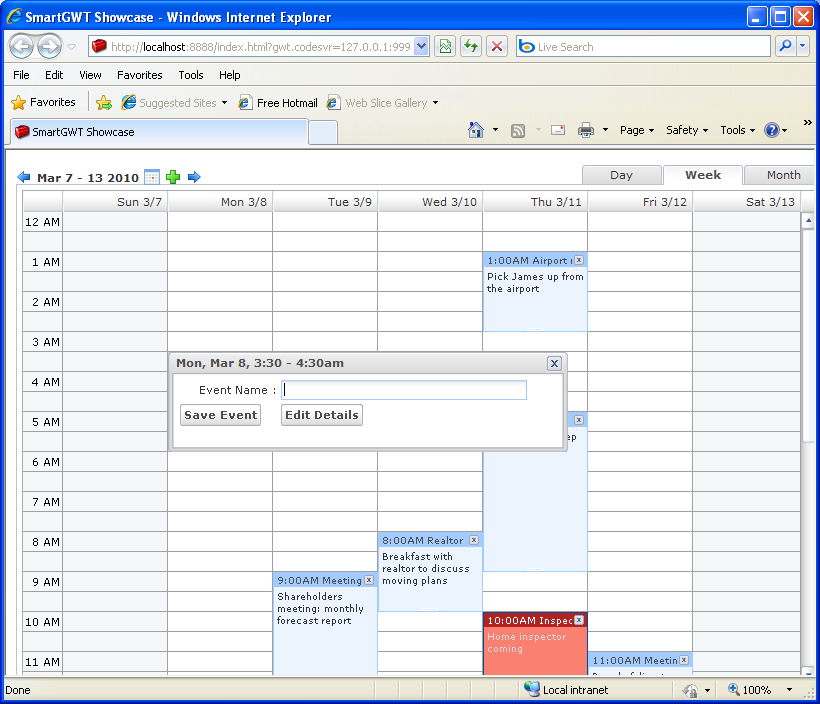Refresh the page
The image size is (820, 704).
[x=471, y=47]
